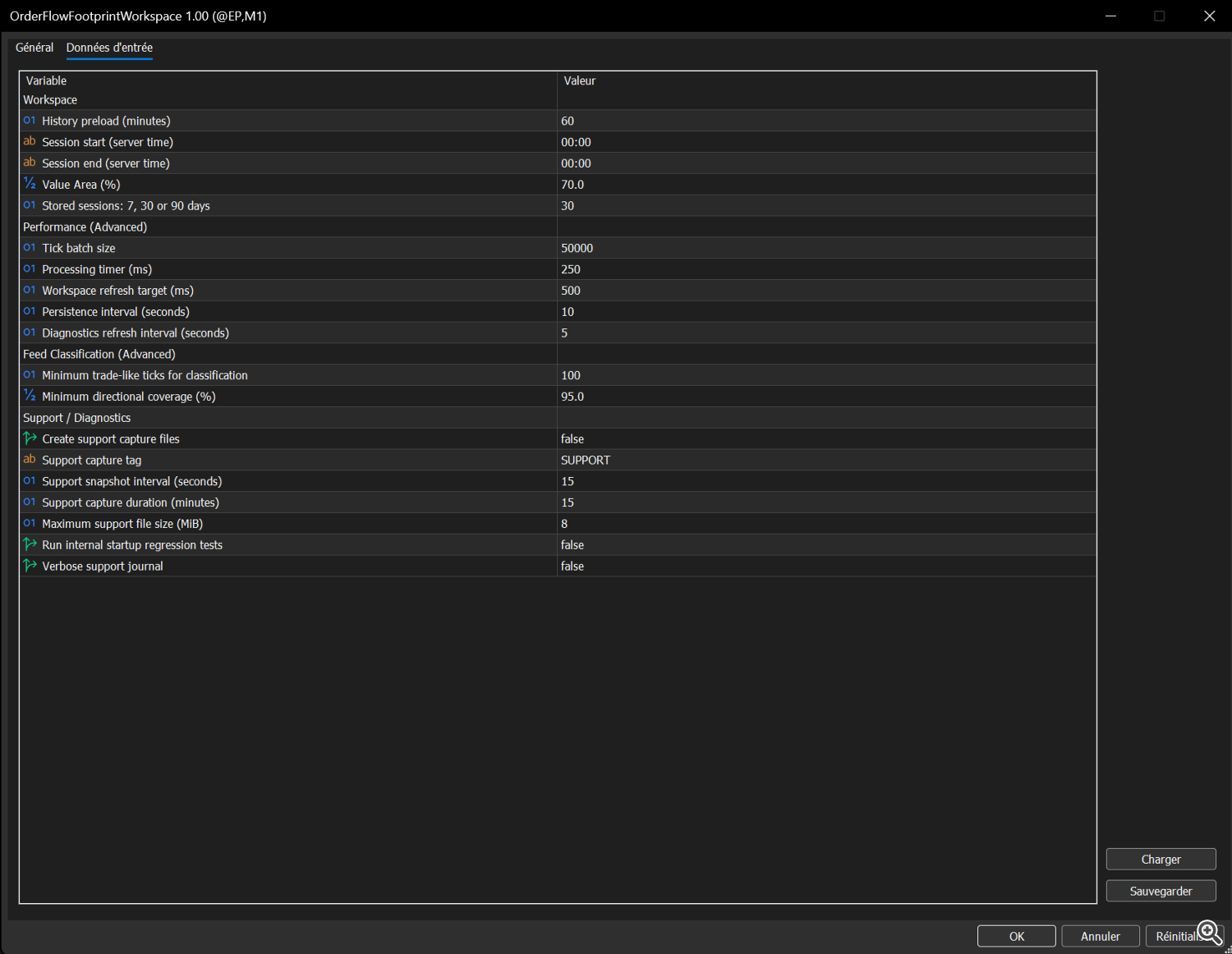Click integer icon beside Workspace refresh target (ms)
Image resolution: width=1232 pixels, height=954 pixels.
30,291
